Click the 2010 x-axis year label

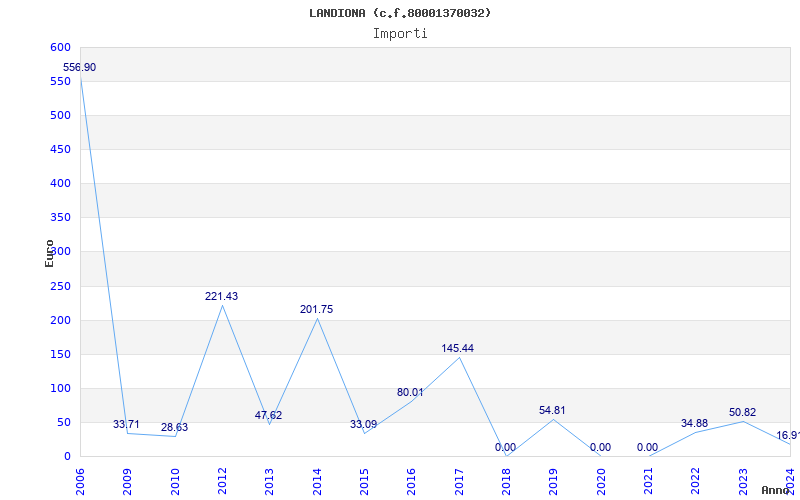tap(175, 482)
